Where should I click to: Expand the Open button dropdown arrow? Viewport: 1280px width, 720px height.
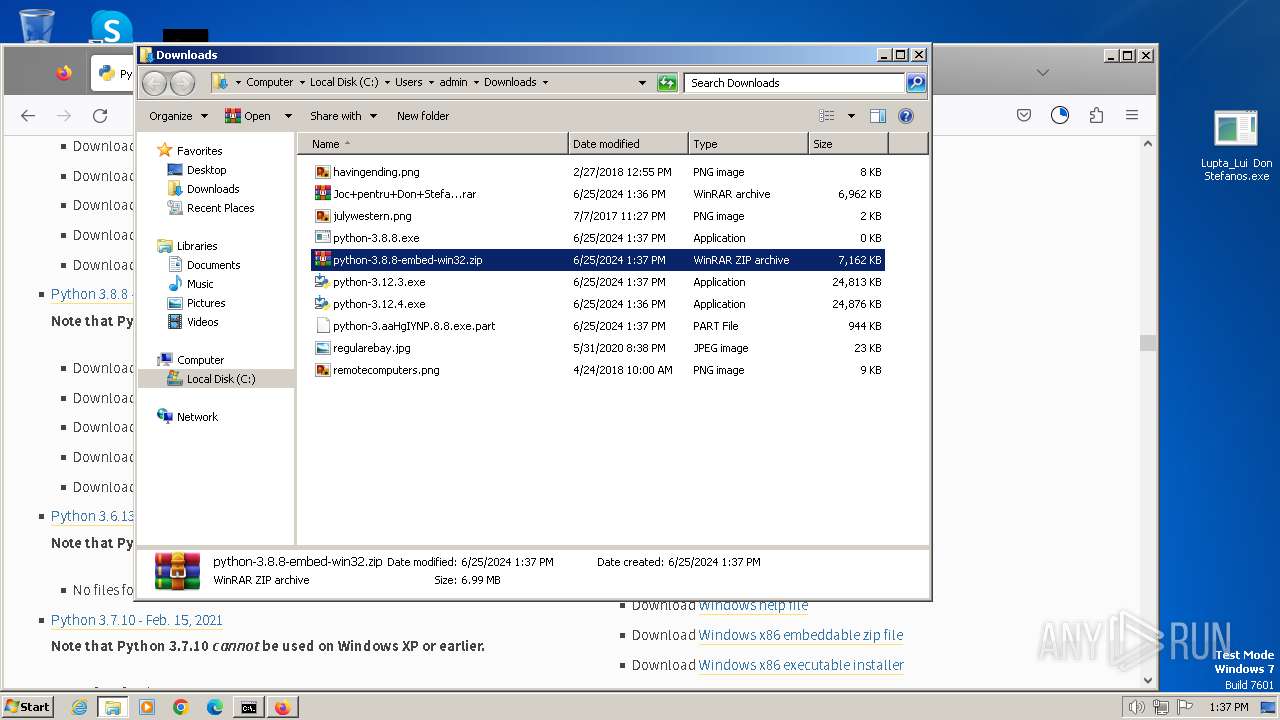(288, 116)
